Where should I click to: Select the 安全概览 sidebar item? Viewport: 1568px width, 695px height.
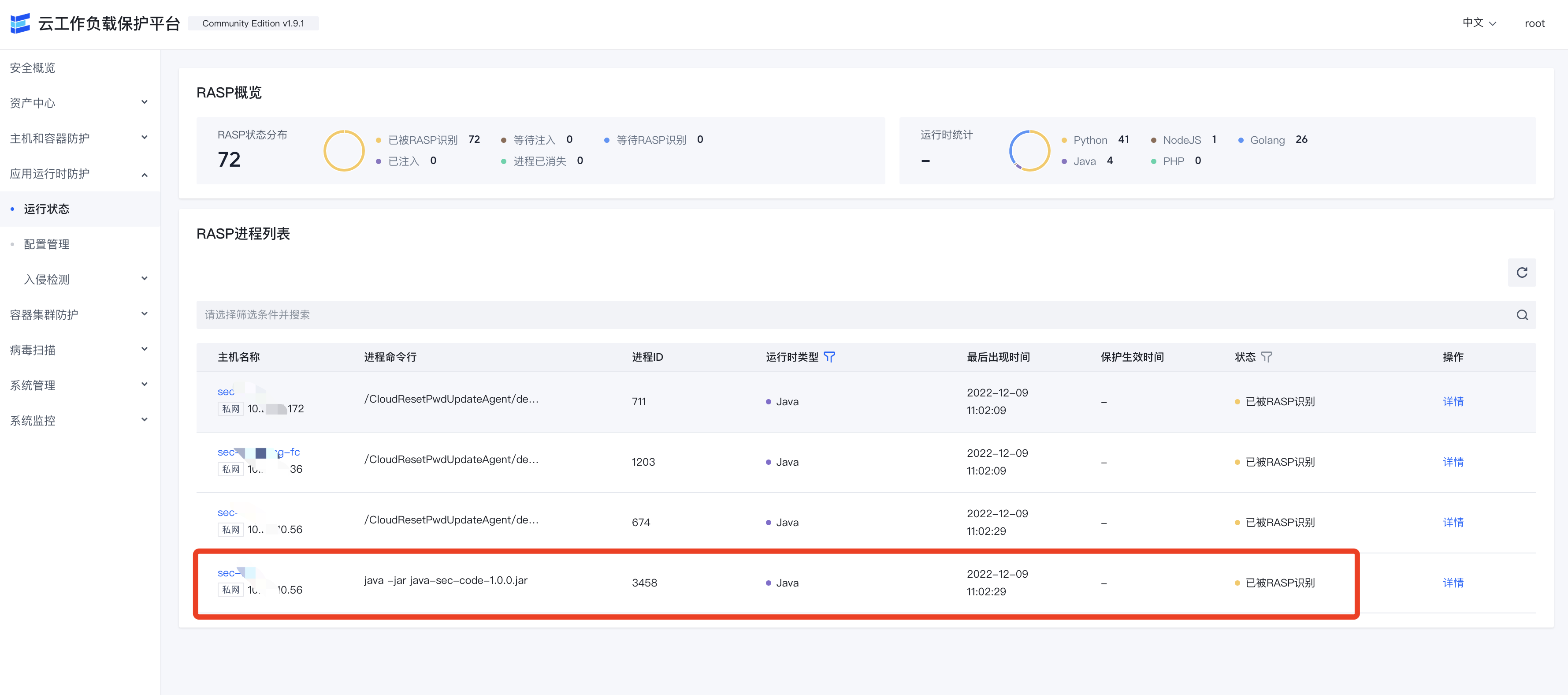pyautogui.click(x=32, y=67)
